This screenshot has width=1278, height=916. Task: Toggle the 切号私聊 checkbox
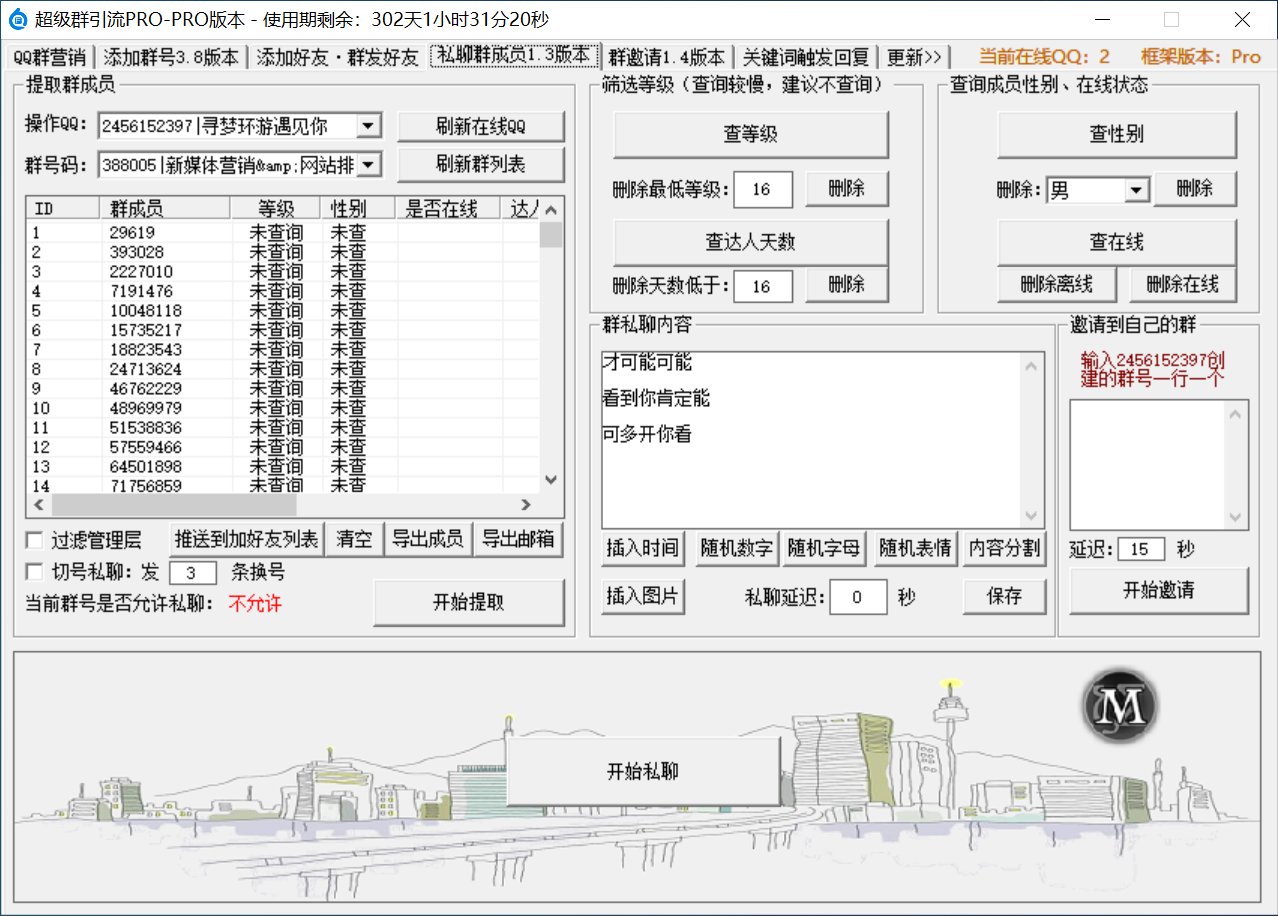[35, 572]
